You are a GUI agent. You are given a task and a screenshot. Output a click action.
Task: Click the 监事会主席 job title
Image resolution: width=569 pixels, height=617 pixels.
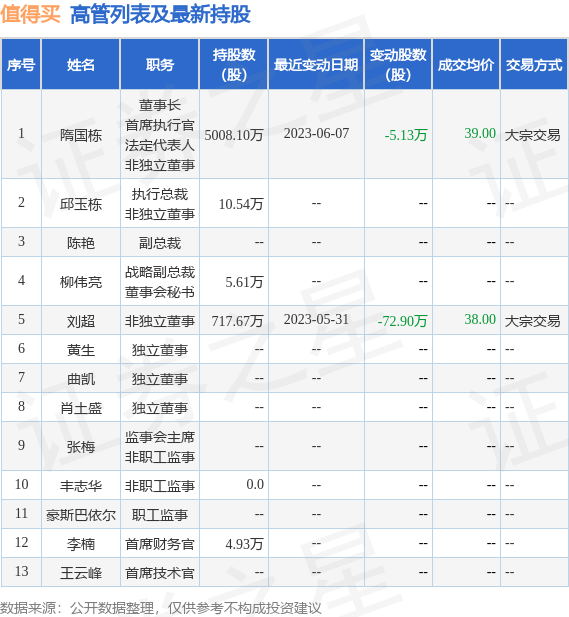tap(159, 437)
